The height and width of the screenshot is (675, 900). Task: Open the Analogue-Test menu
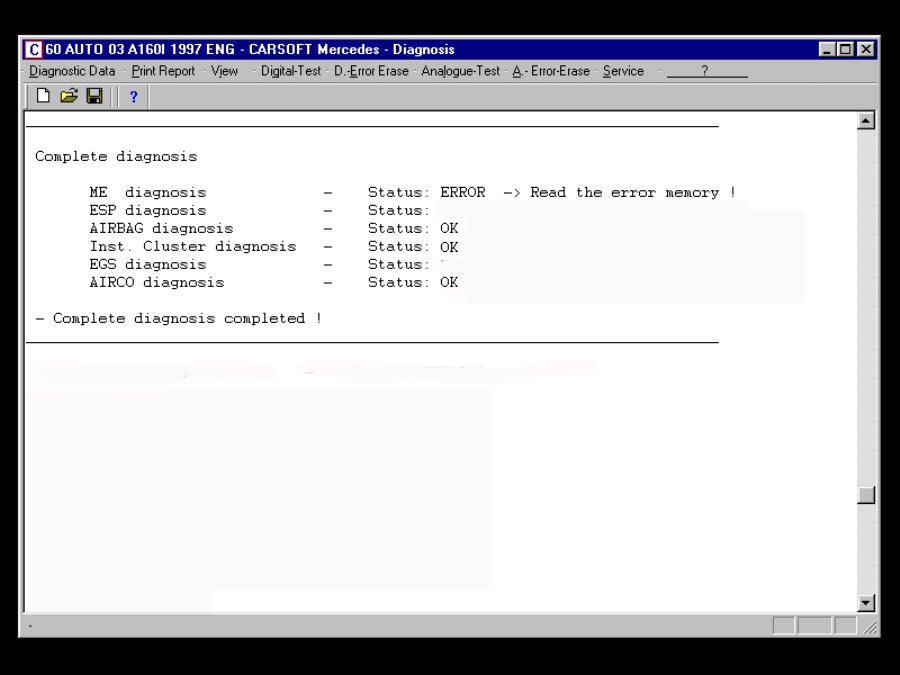point(460,71)
